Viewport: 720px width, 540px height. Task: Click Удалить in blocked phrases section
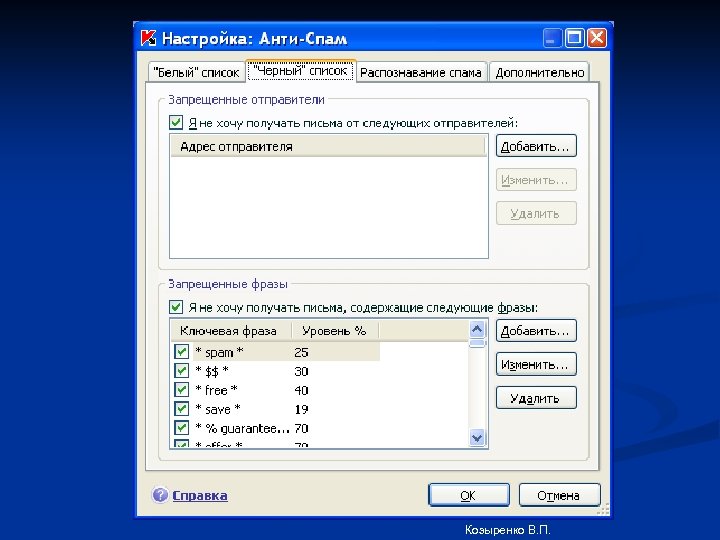click(536, 398)
